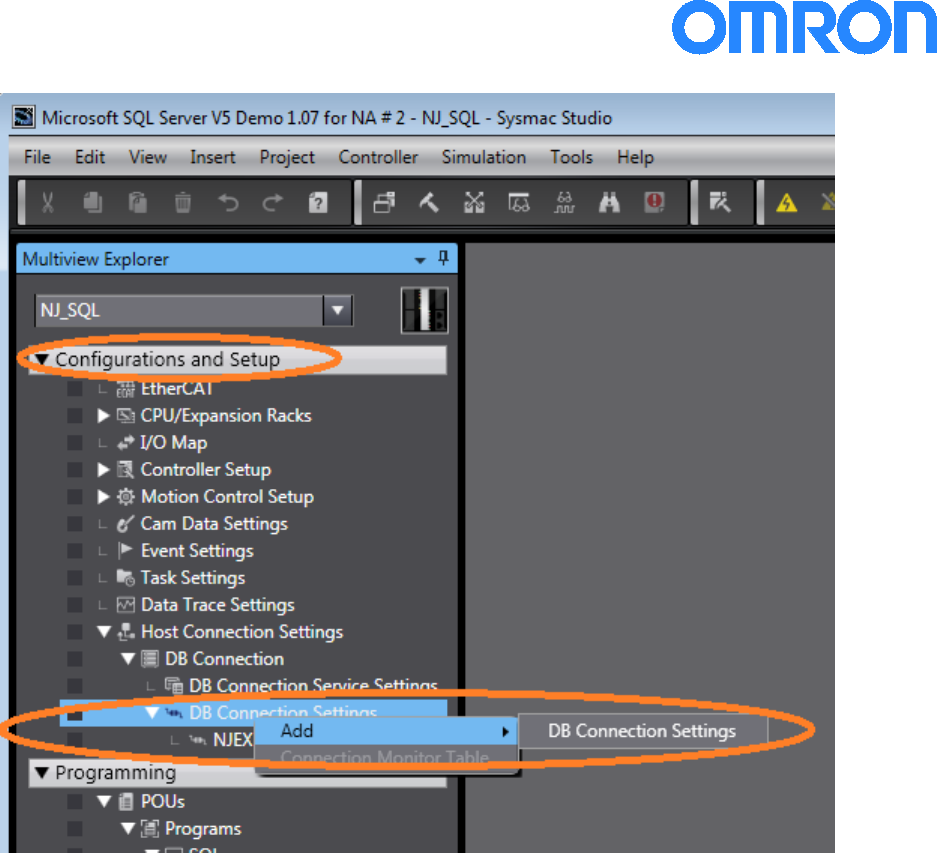This screenshot has width=937, height=853.
Task: Click the Paste clipboard toolbar icon
Action: [x=137, y=203]
